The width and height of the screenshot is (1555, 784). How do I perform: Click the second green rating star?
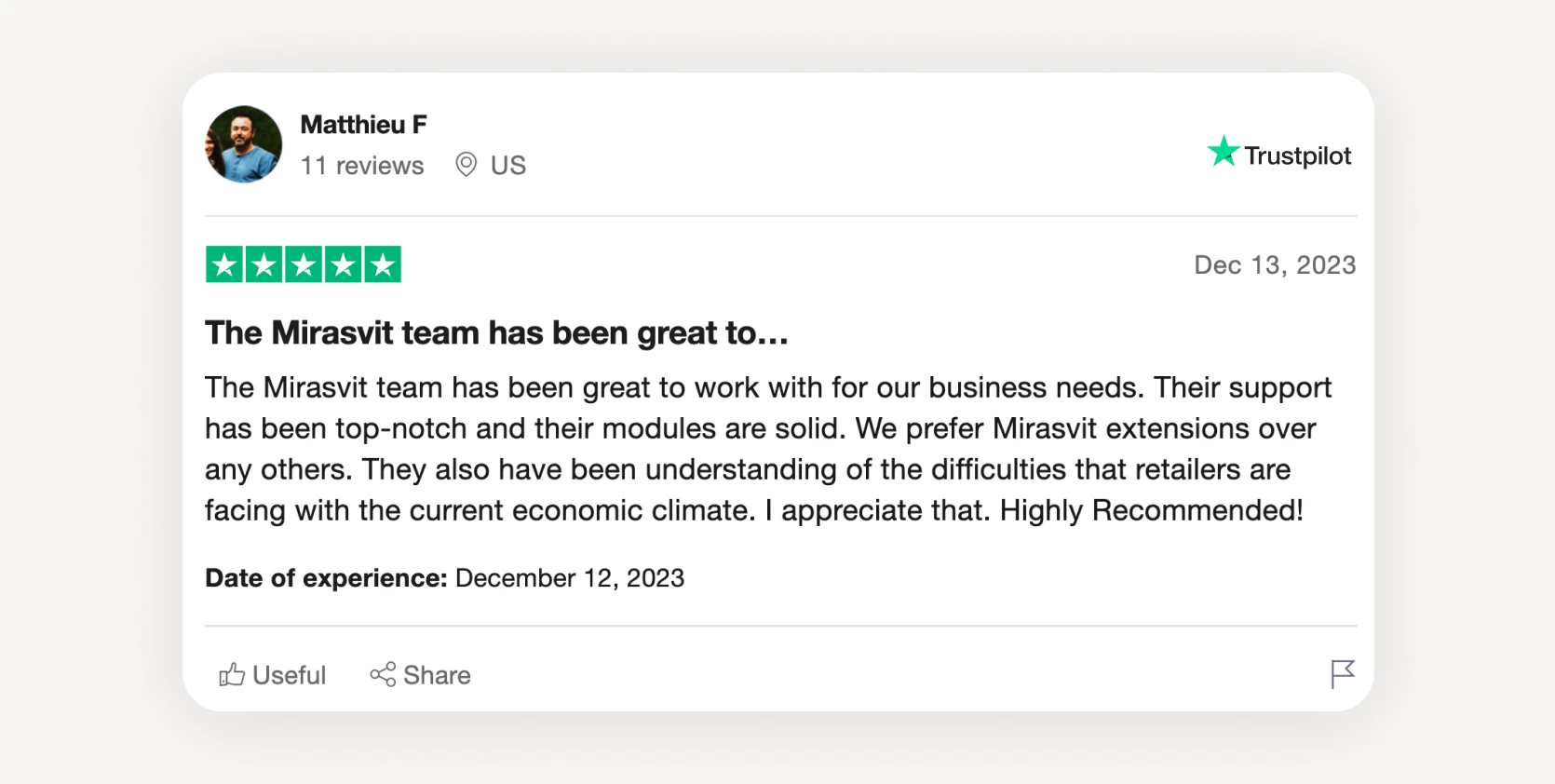263,264
